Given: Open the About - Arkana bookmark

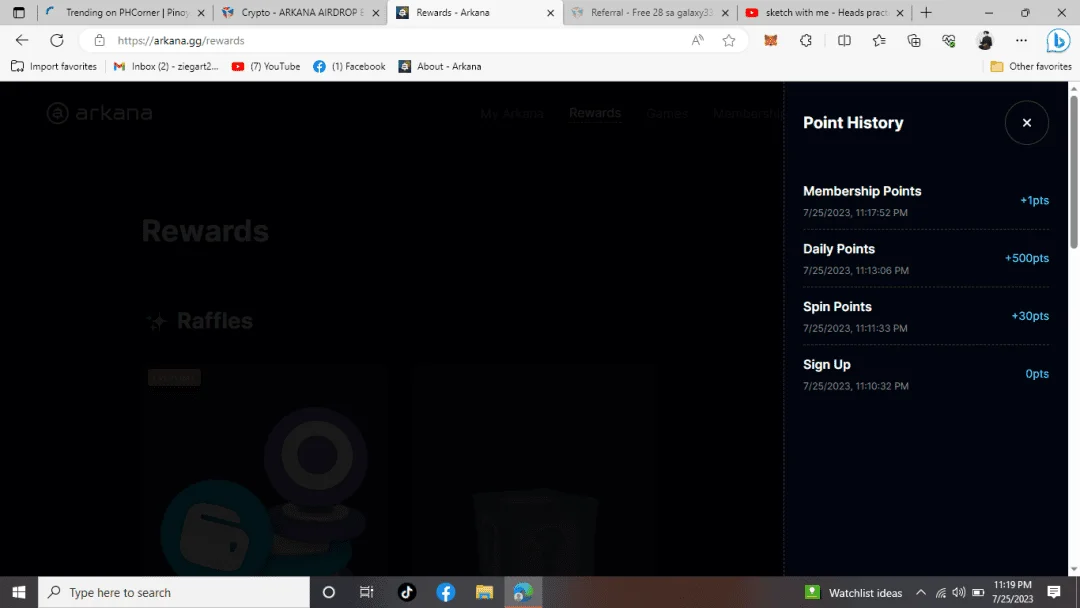Looking at the screenshot, I should (x=440, y=66).
